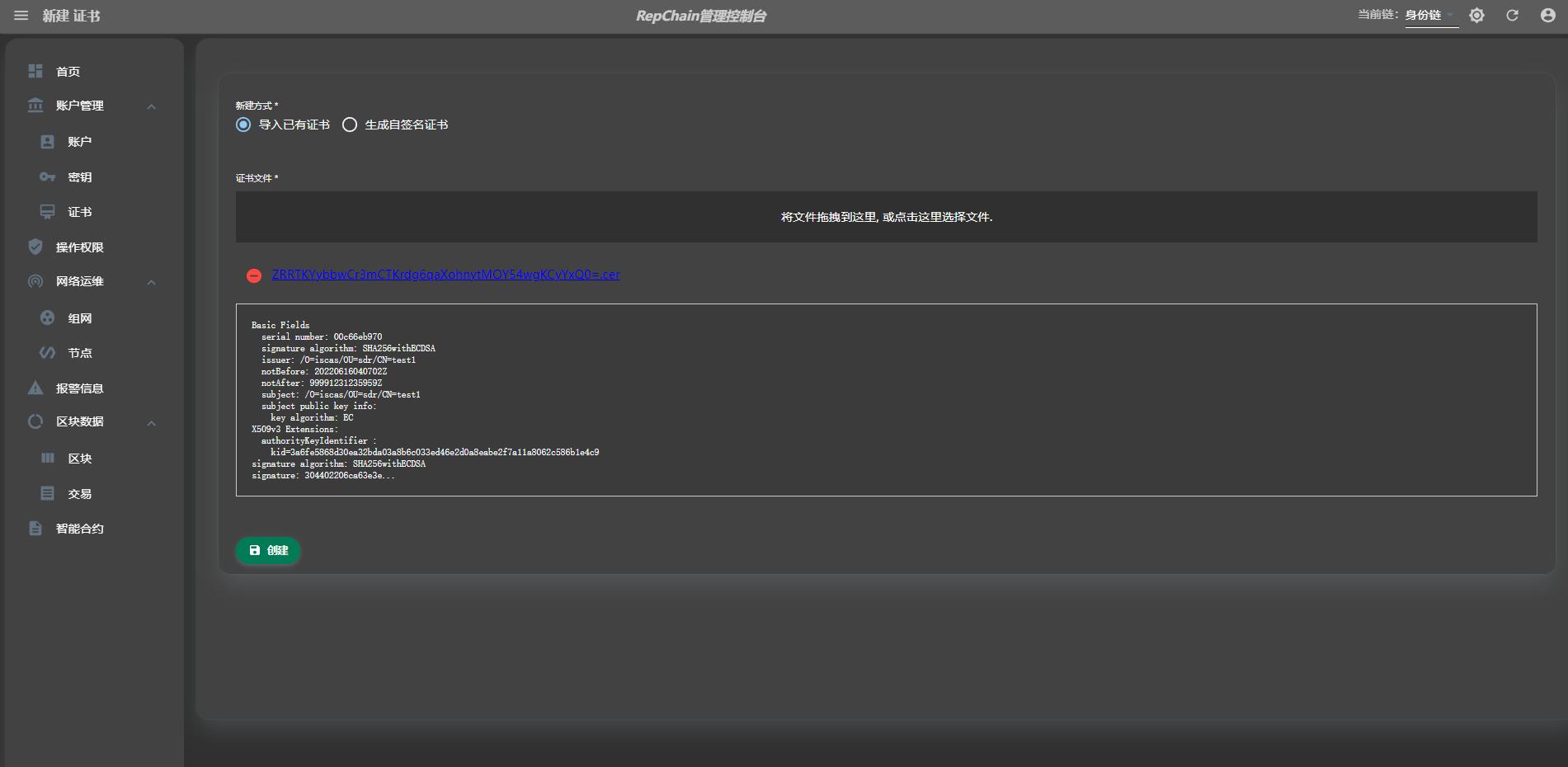The image size is (1568, 767).
Task: Click the shield icon for 操作权限
Action: coord(35,247)
